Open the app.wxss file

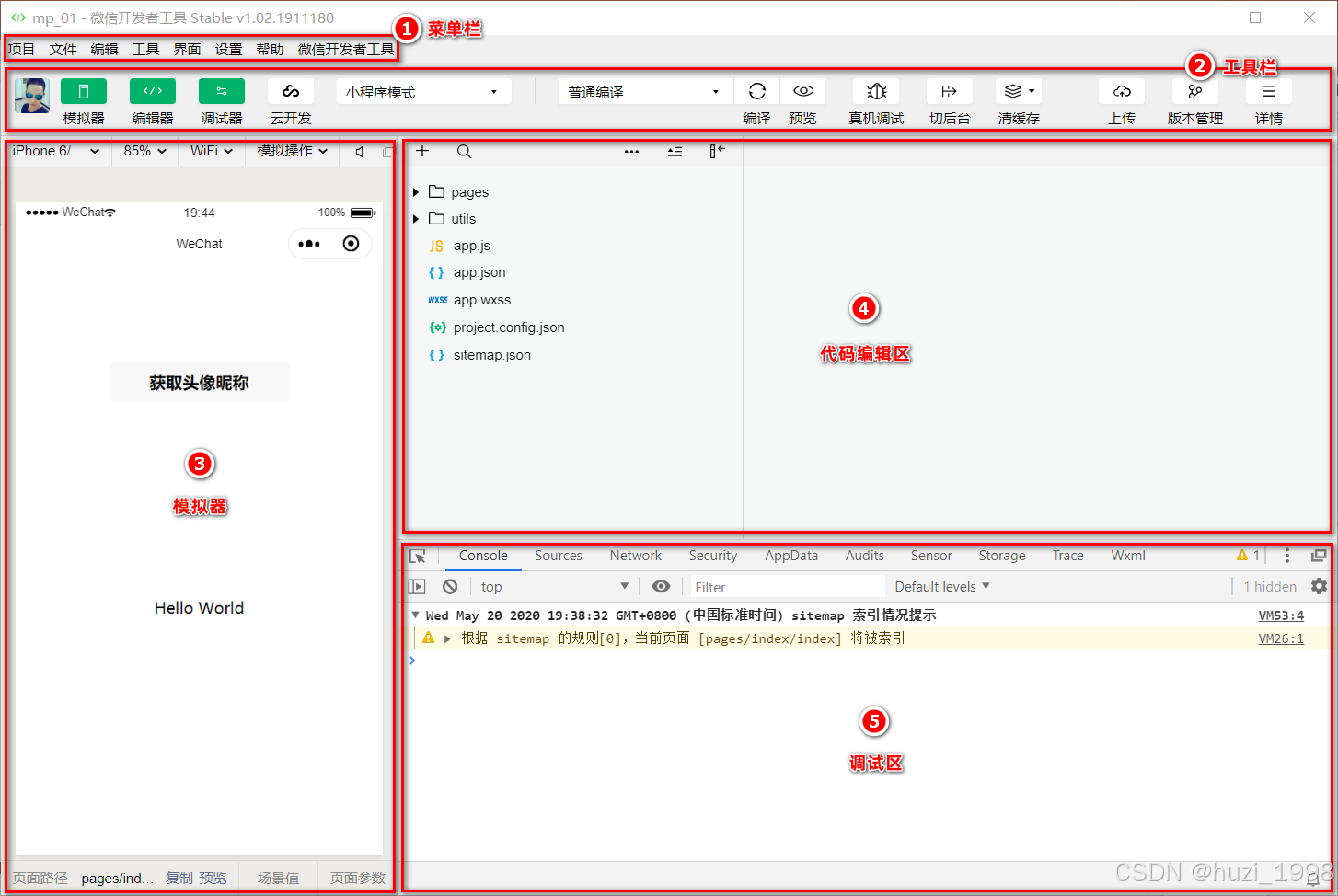481,300
